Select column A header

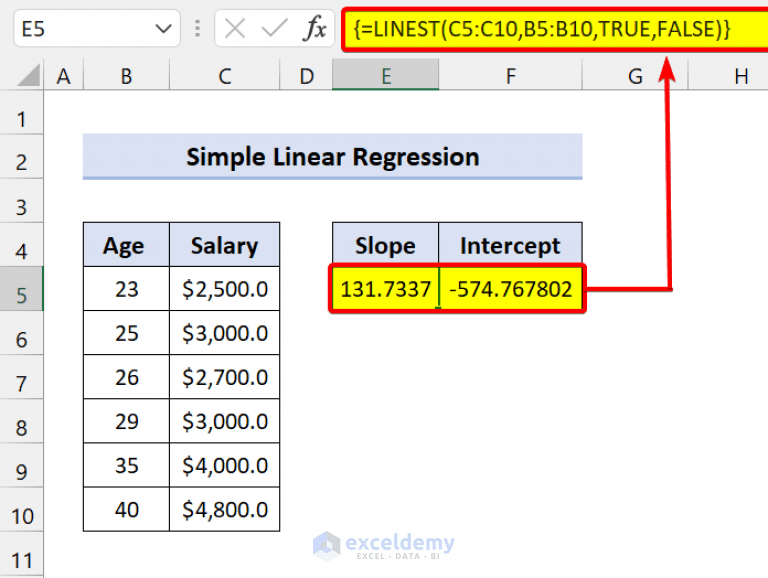[64, 76]
